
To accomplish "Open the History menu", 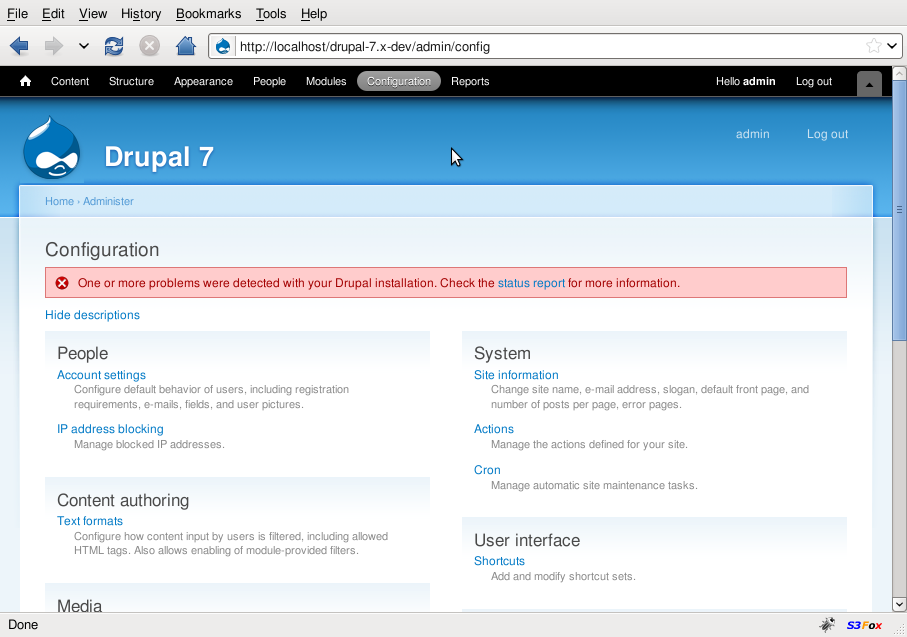I will tap(141, 13).
